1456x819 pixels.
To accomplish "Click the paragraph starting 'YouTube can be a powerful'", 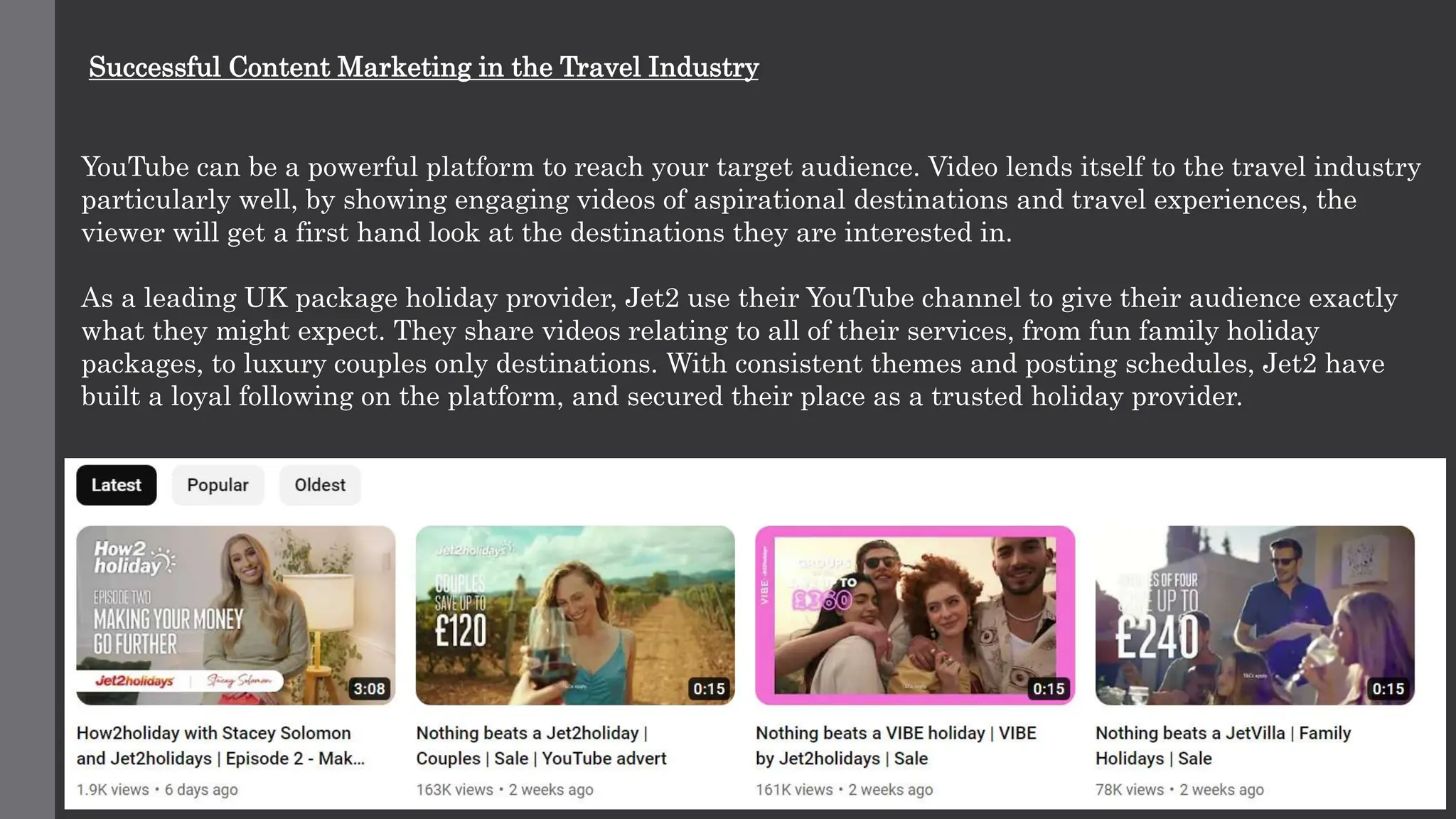I will [751, 200].
